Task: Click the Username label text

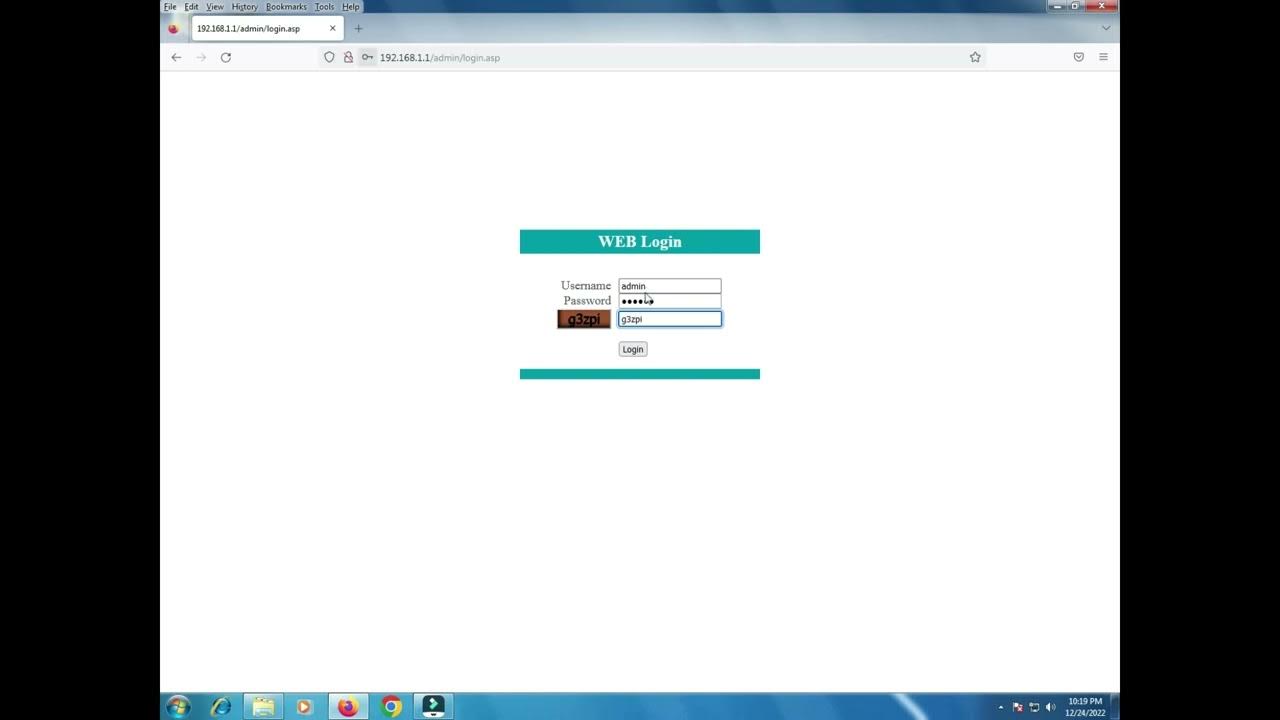Action: coord(586,286)
